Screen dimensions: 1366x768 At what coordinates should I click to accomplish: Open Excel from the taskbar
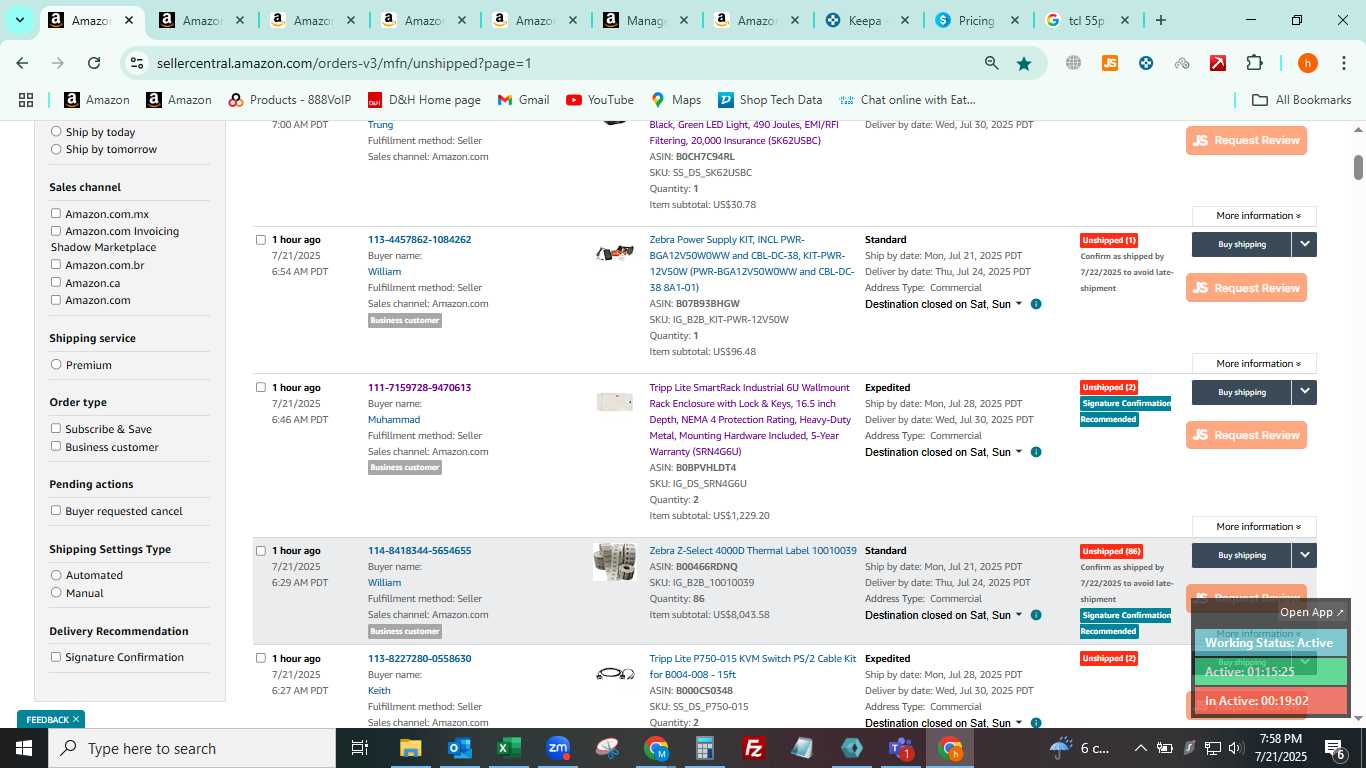point(509,748)
